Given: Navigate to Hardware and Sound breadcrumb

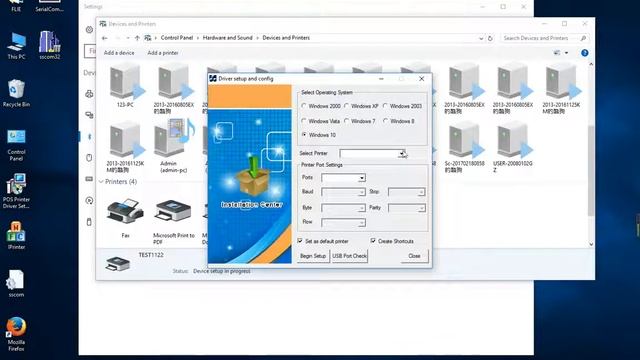Looking at the screenshot, I should pyautogui.click(x=227, y=38).
